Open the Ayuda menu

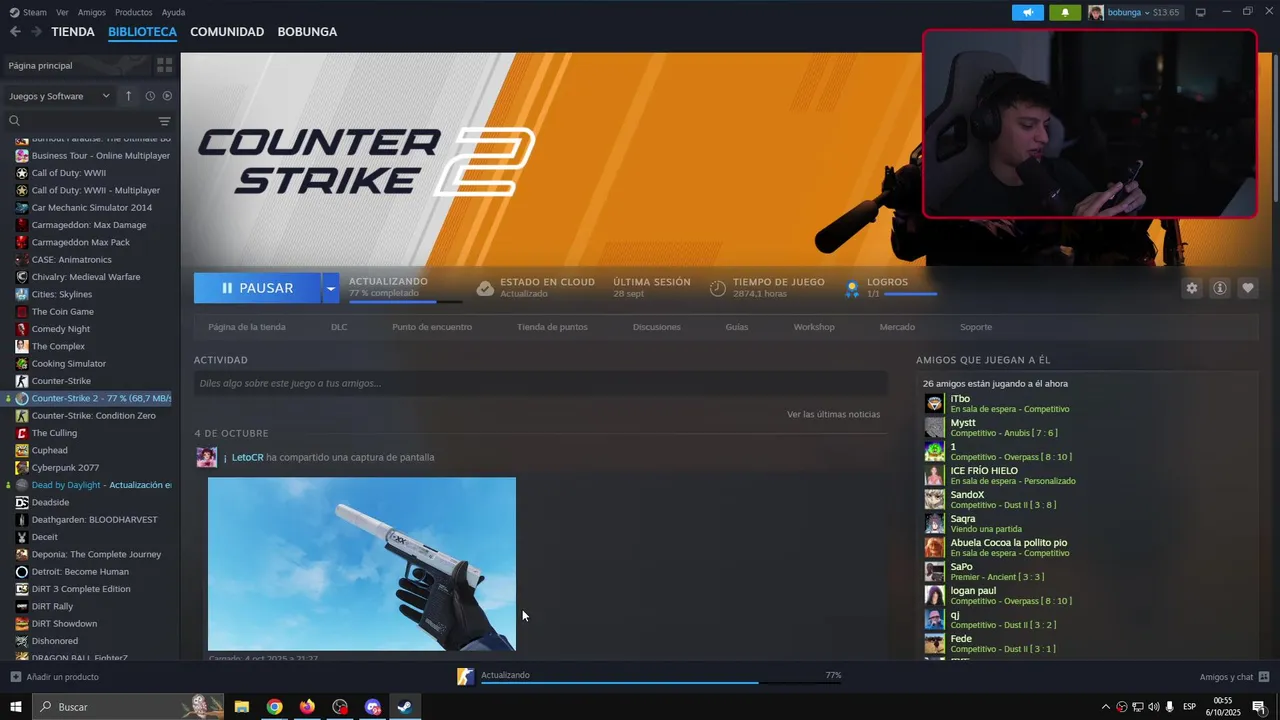173,12
